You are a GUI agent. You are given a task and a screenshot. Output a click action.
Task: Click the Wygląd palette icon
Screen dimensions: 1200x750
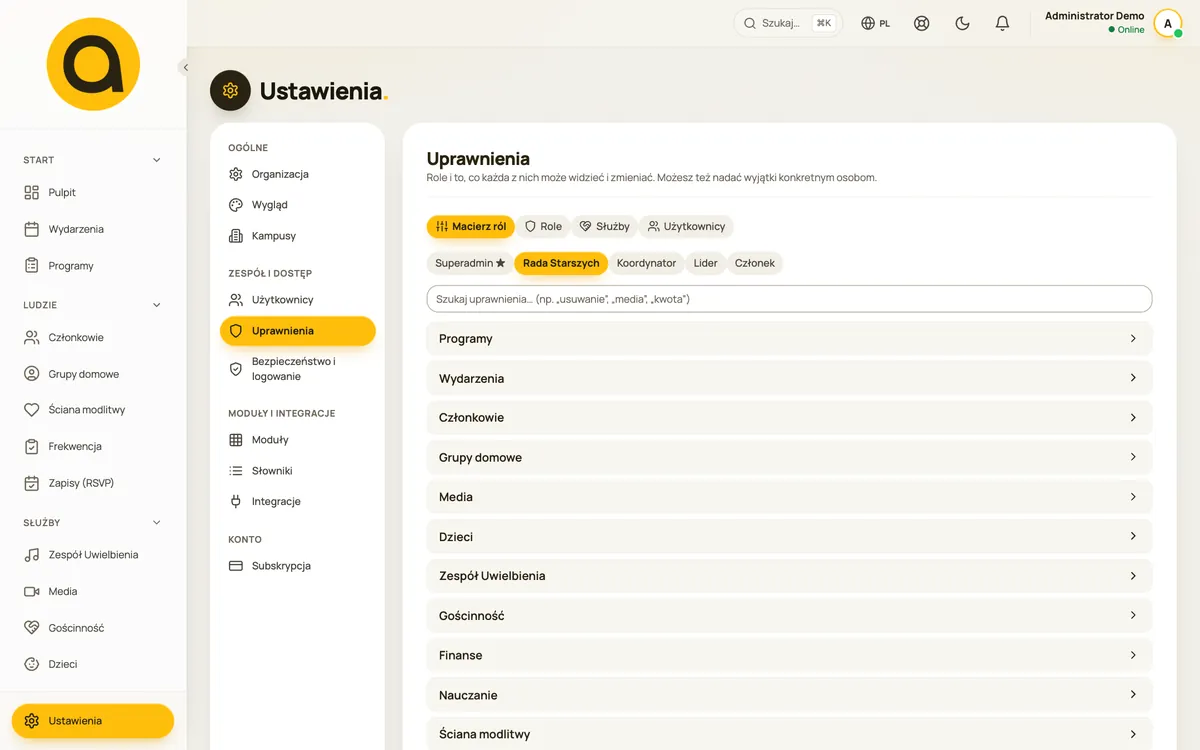236,205
